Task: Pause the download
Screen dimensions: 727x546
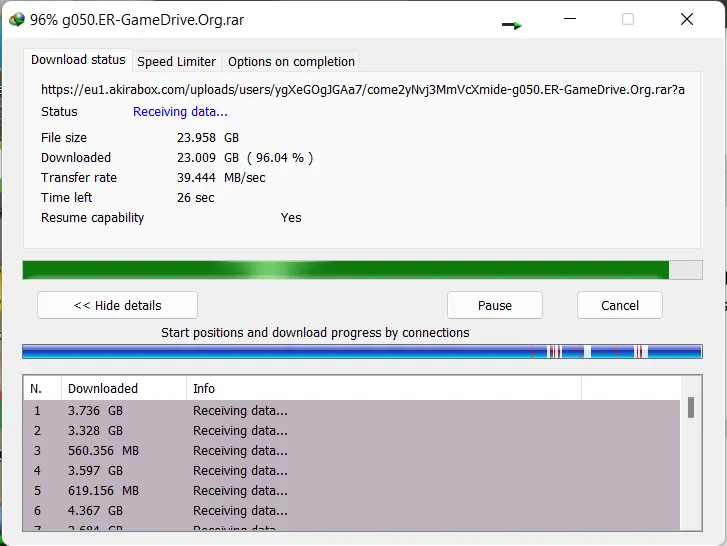Action: click(x=495, y=305)
